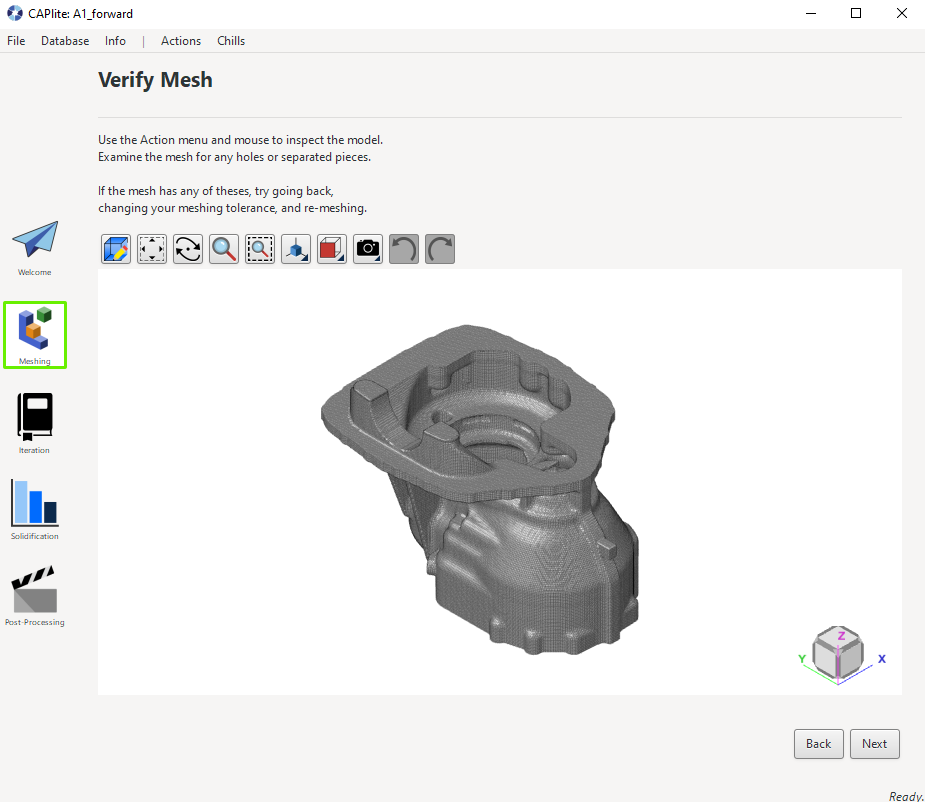Open the Meshing step in sidebar
The width and height of the screenshot is (925, 802).
(35, 335)
